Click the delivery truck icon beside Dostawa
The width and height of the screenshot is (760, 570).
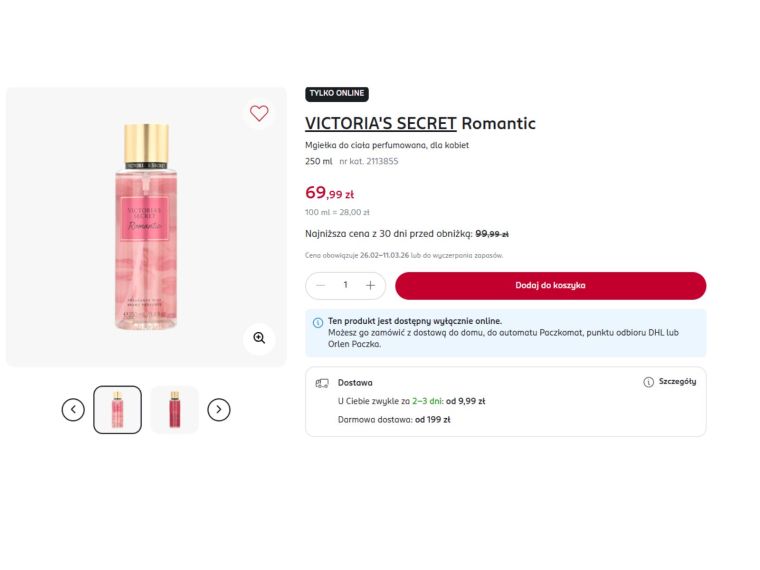coord(322,383)
